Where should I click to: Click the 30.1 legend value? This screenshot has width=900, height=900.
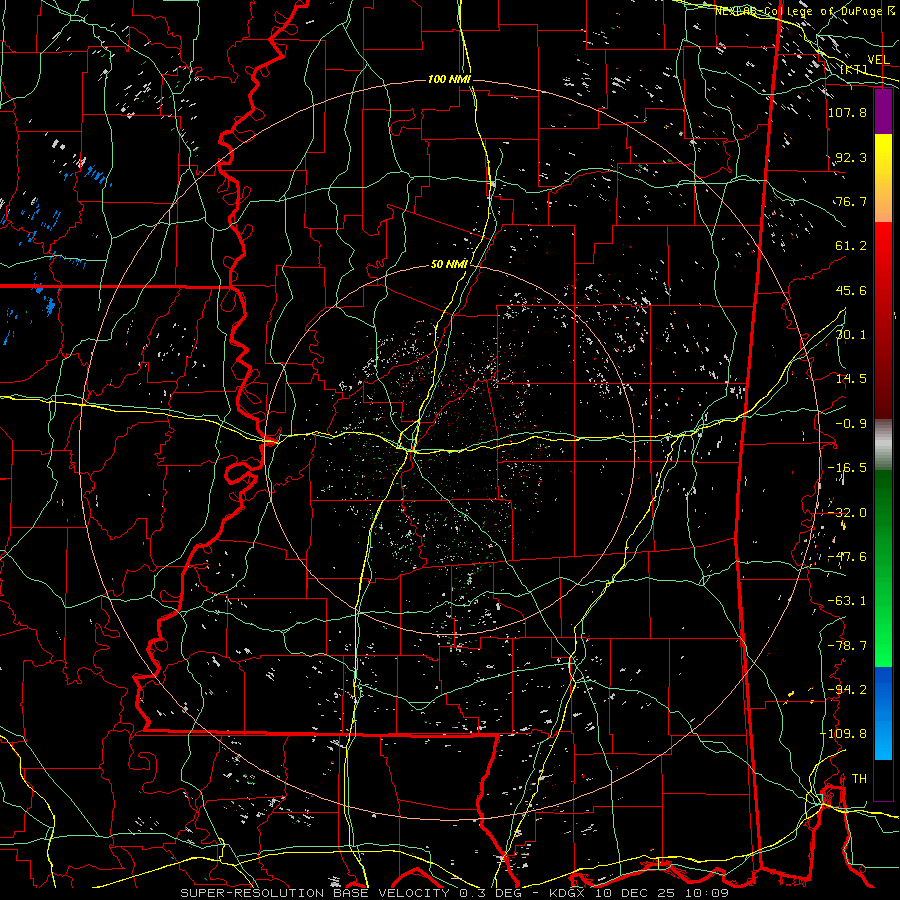point(851,335)
